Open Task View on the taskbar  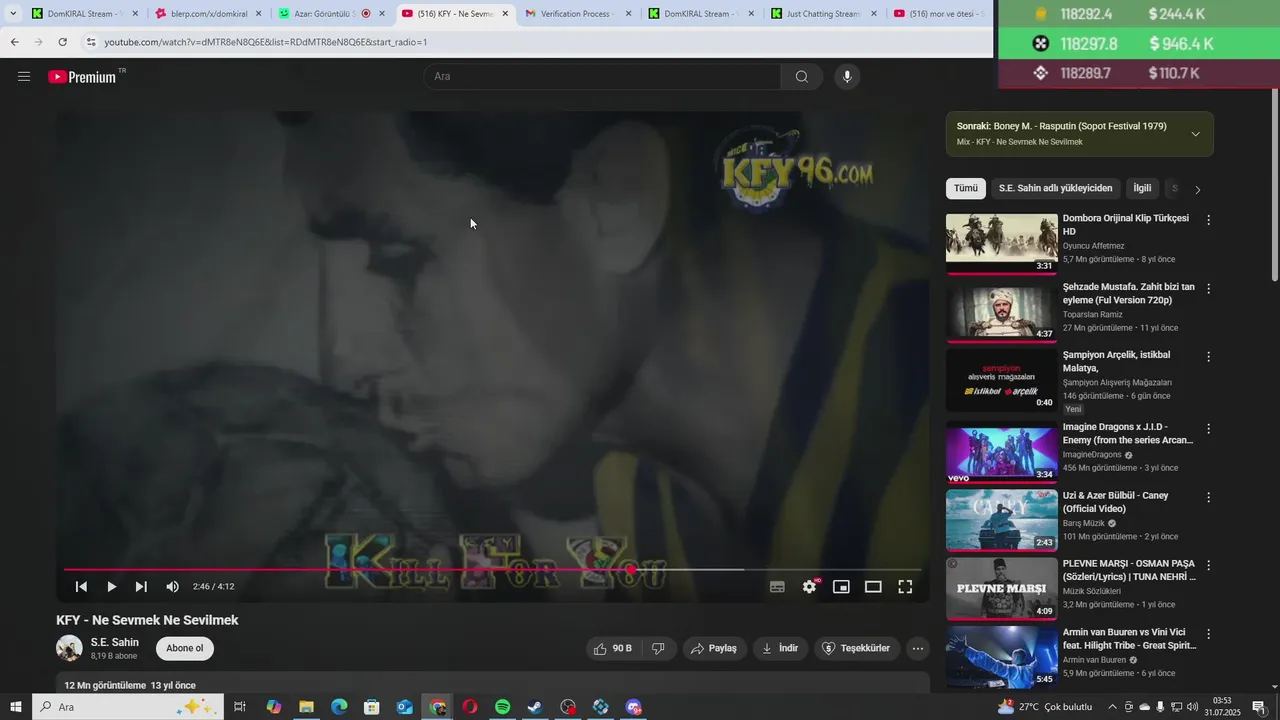coord(240,707)
